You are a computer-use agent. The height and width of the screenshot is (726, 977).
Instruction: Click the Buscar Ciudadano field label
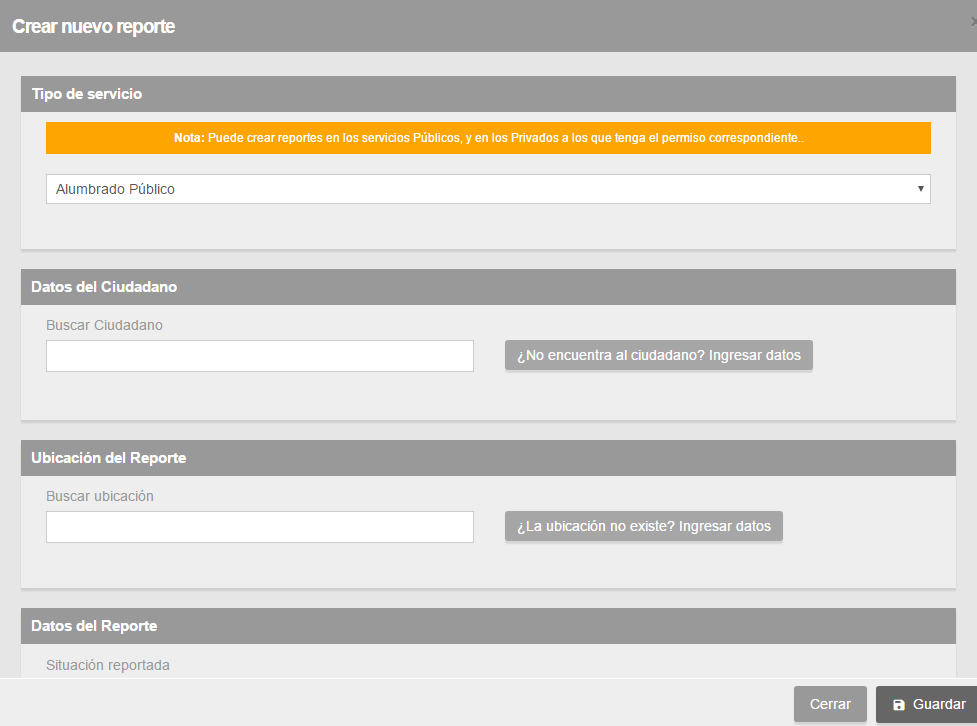tap(104, 325)
